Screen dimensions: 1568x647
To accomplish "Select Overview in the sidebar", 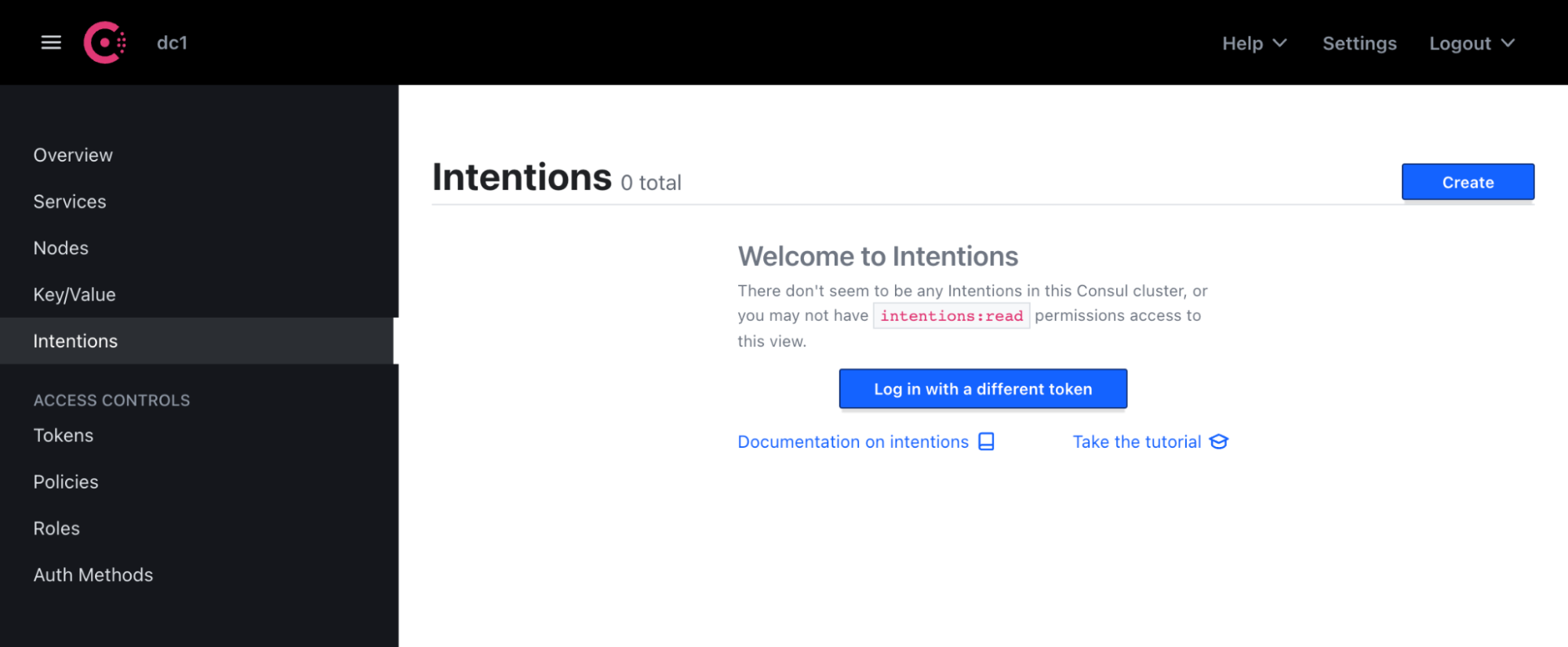I will pos(72,154).
